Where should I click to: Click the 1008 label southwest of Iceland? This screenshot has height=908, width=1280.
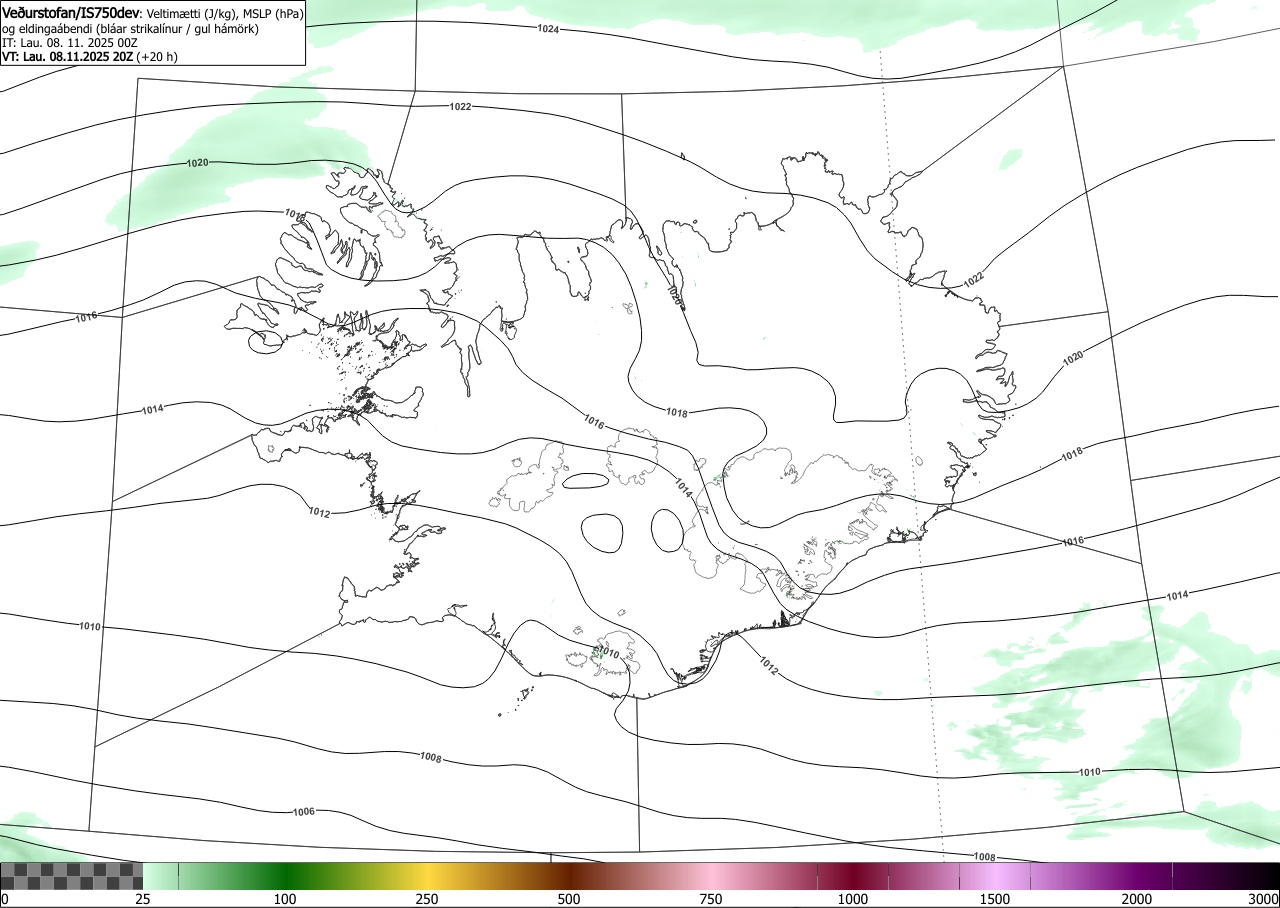(x=431, y=758)
